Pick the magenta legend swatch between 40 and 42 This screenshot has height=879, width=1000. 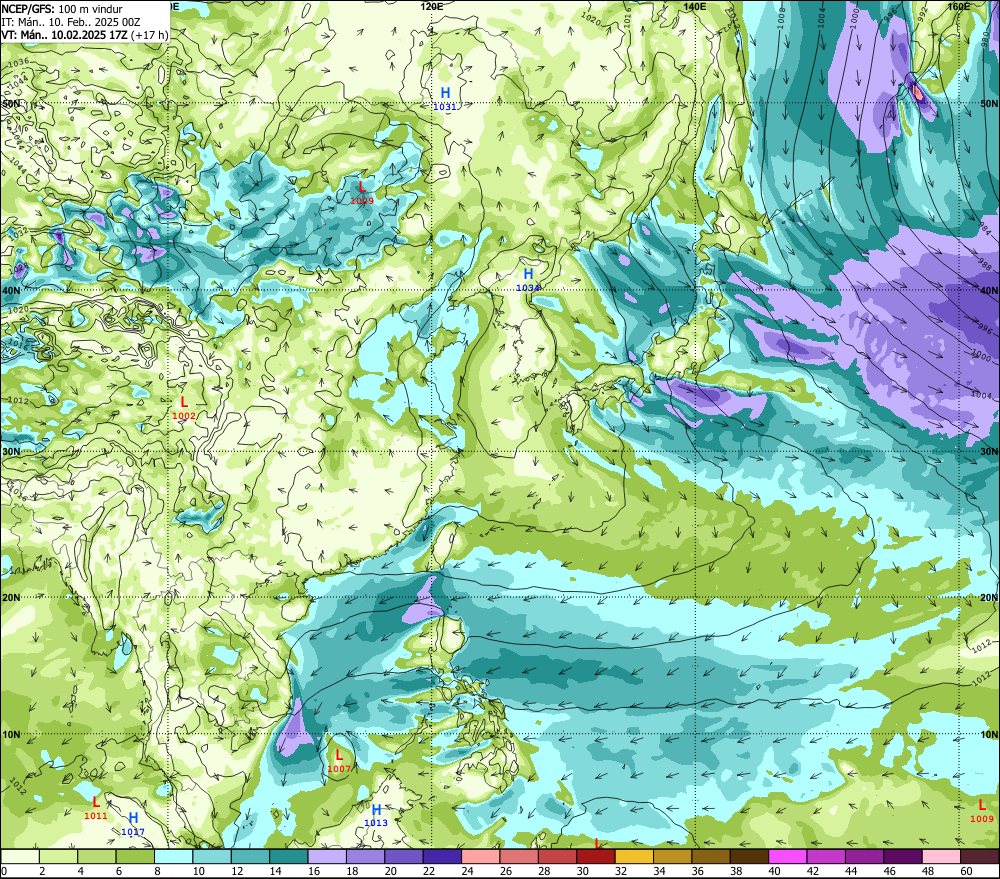click(788, 856)
